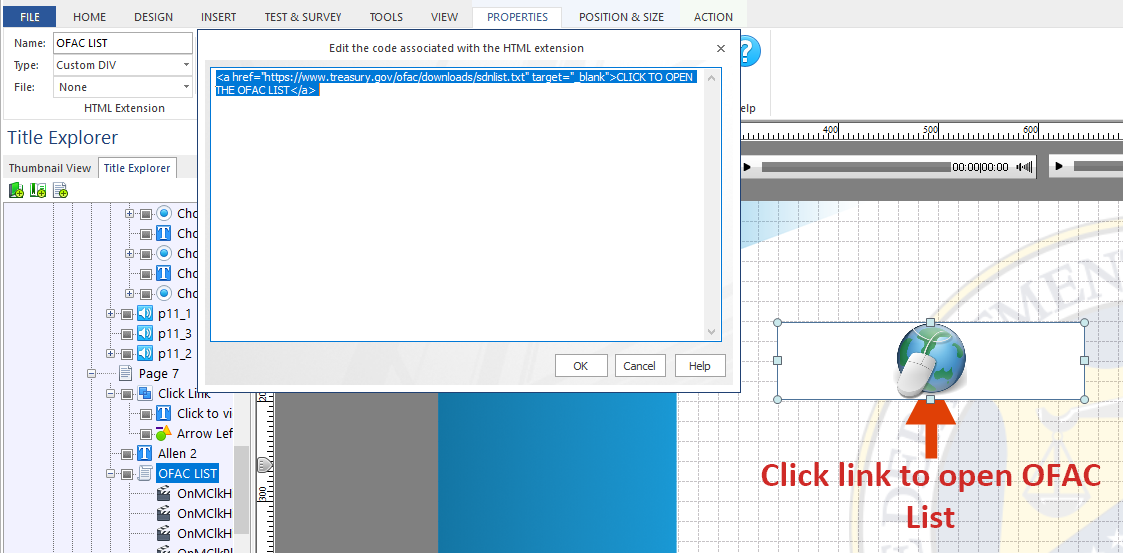Click the audio progress bar track
1123x553 pixels.
[x=856, y=167]
